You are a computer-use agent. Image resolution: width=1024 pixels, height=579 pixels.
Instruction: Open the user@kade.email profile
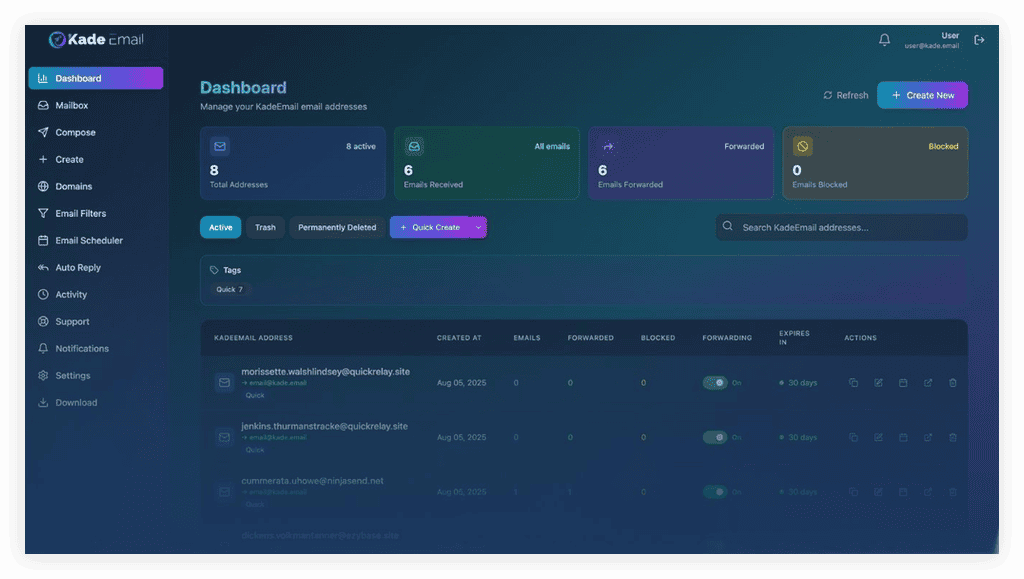click(x=932, y=40)
